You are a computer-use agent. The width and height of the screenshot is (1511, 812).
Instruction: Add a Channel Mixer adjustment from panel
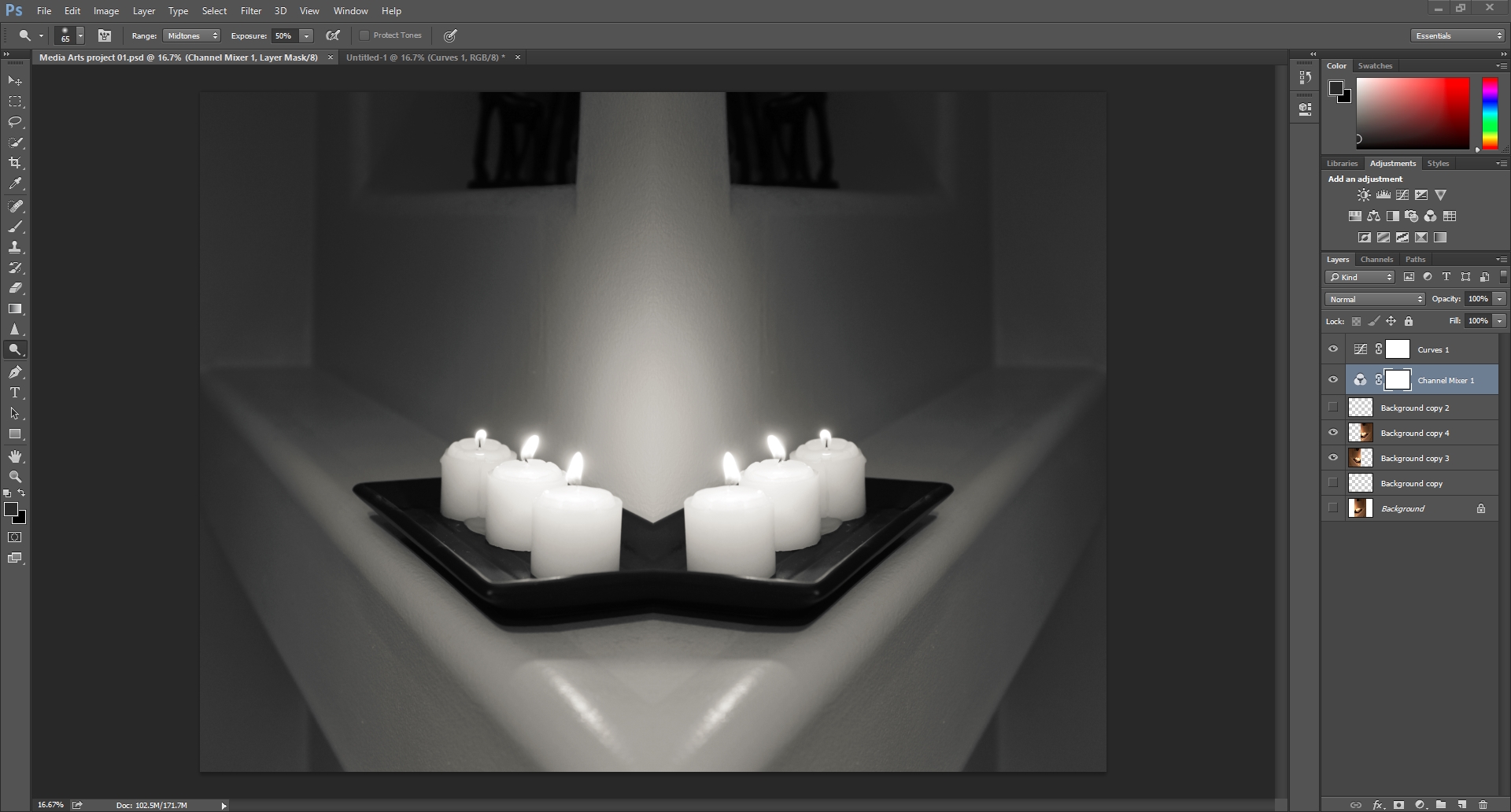1430,216
